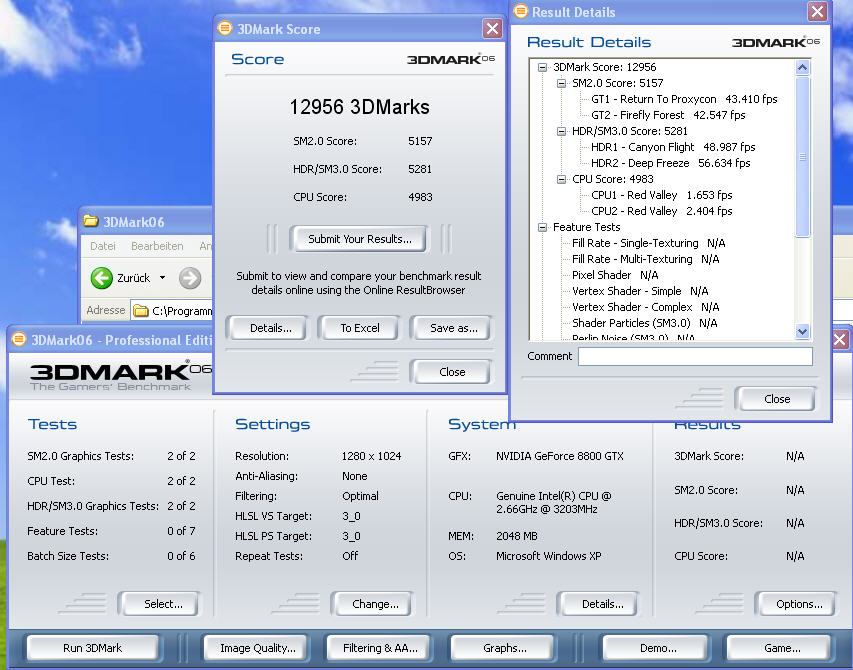The width and height of the screenshot is (853, 670).
Task: Select GT1 - Return To Proxycon row
Action: pyautogui.click(x=684, y=100)
